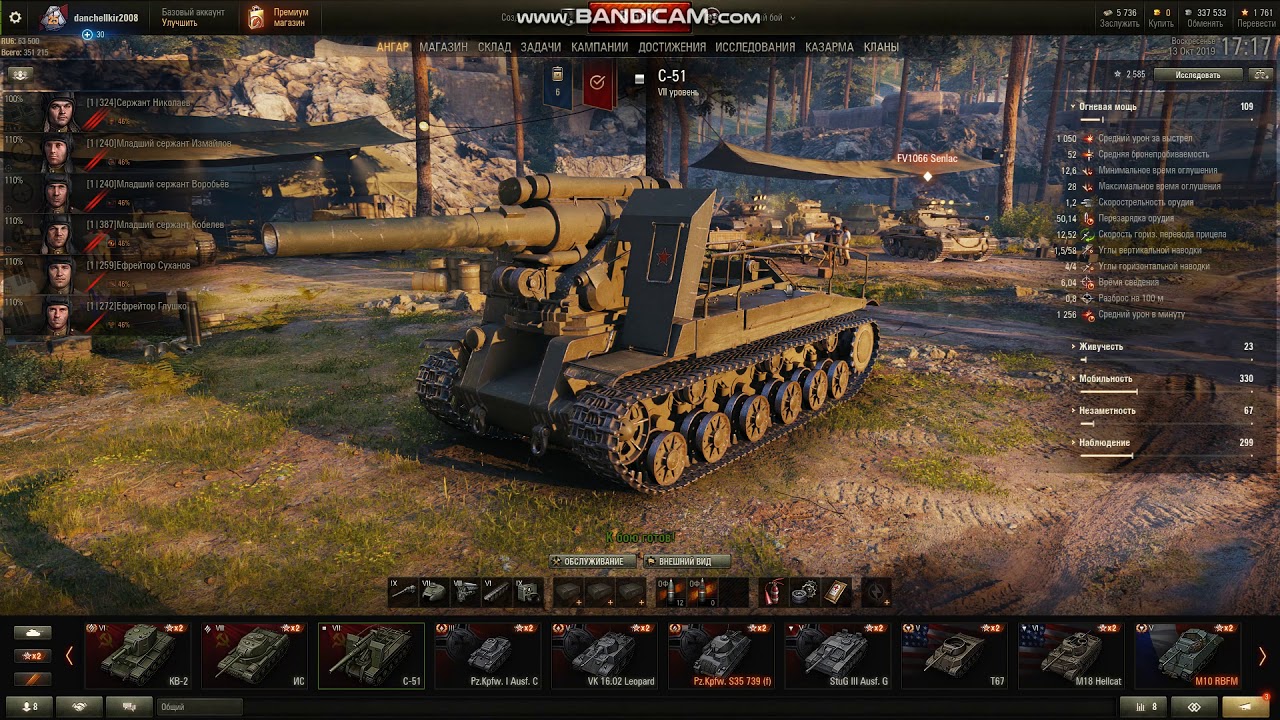
Task: Open the personal reserves icon above the tank
Action: click(x=558, y=85)
